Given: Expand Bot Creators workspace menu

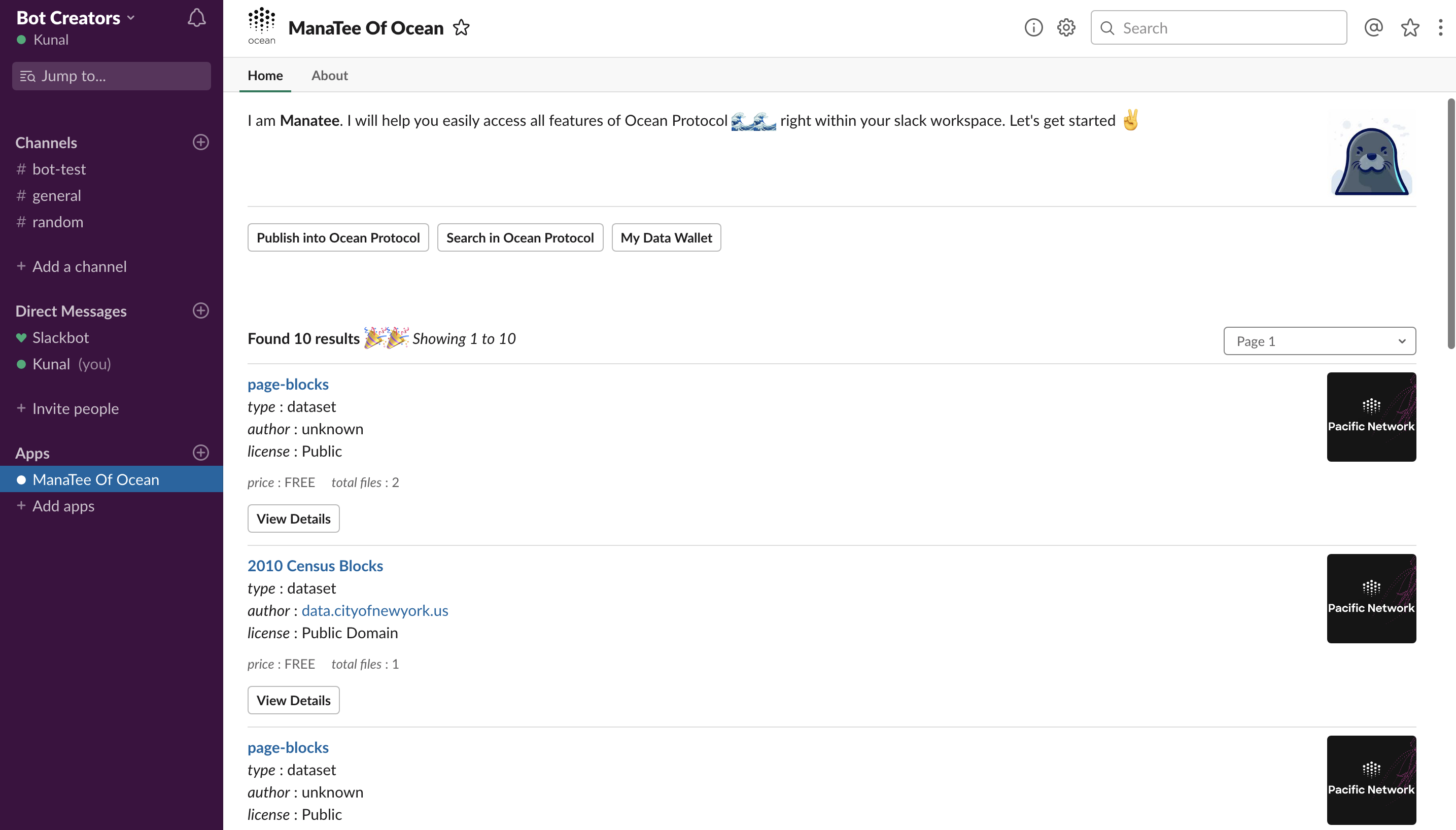Looking at the screenshot, I should 75,18.
